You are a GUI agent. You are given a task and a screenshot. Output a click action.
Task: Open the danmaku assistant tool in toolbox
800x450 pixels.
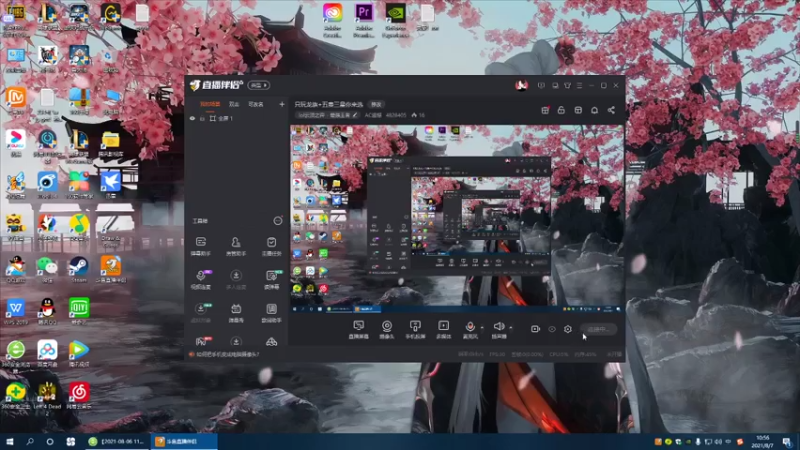tap(201, 246)
